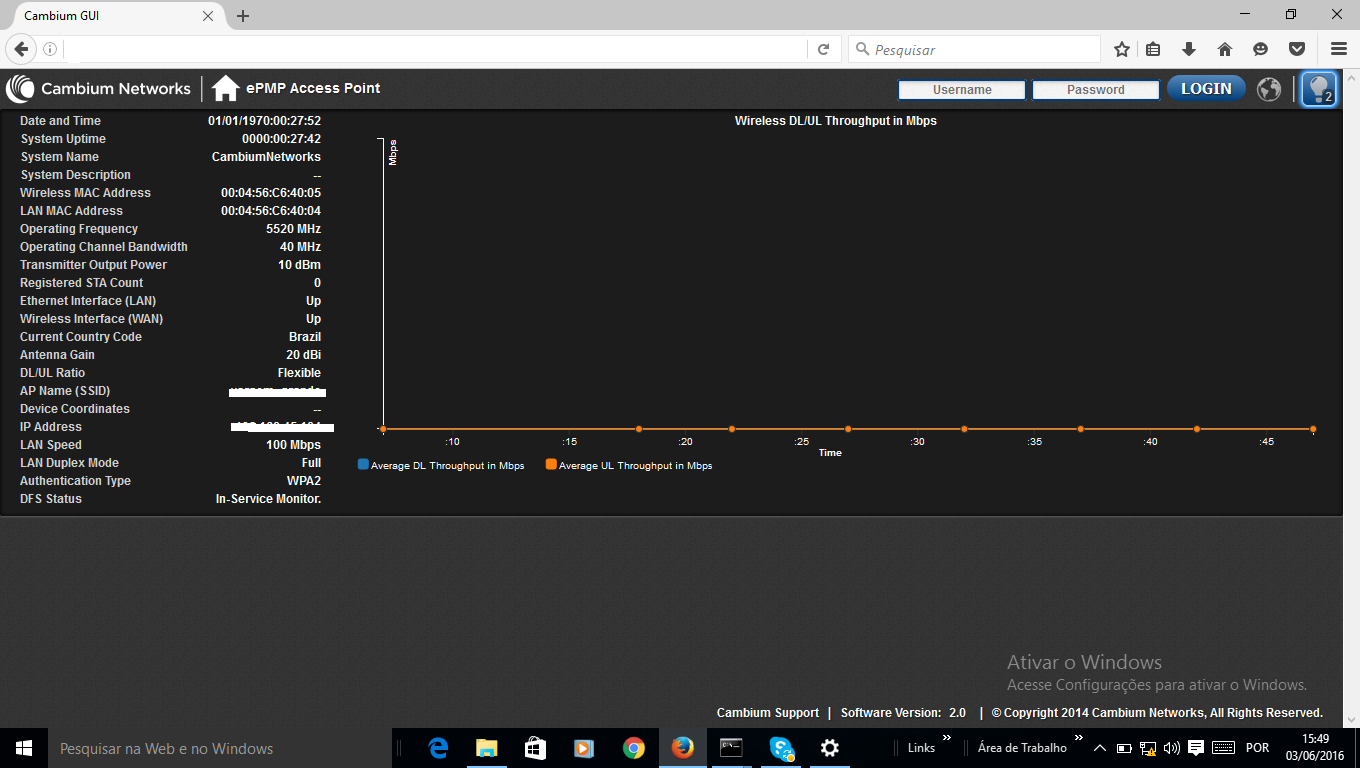
Task: Click the Cambium Networks logo
Action: coord(98,89)
